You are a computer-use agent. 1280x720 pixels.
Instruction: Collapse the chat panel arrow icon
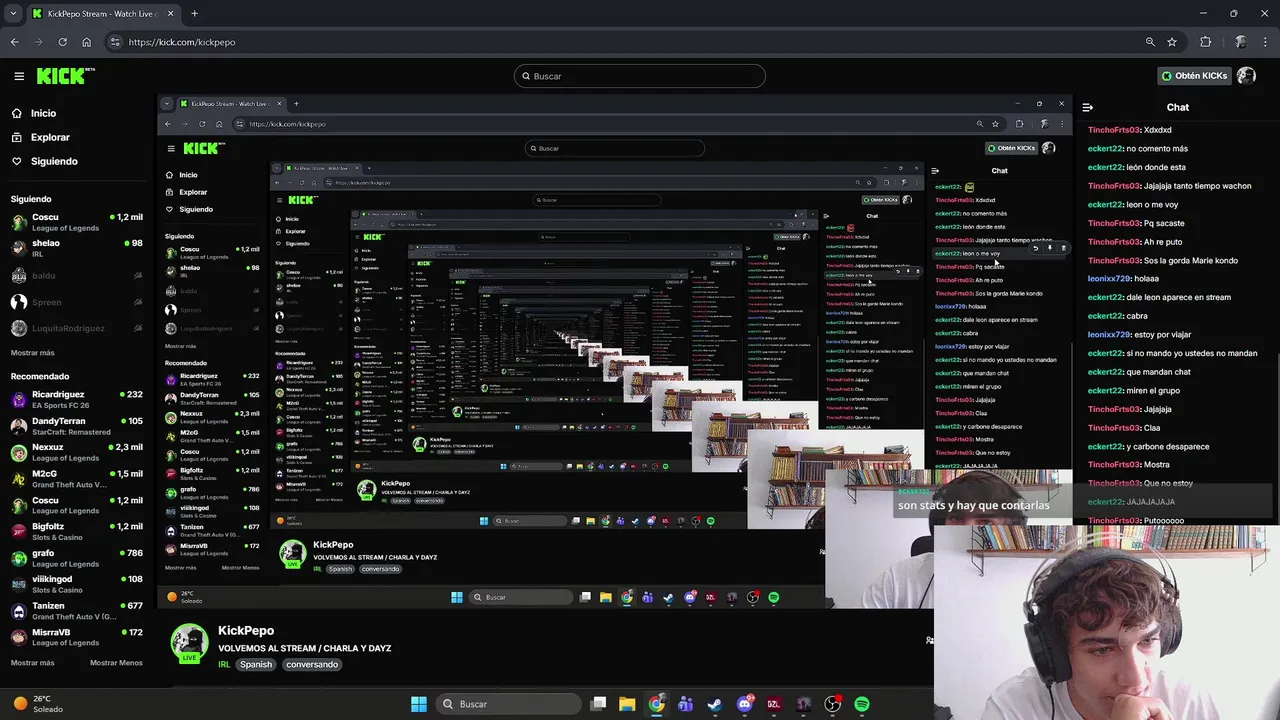click(1087, 108)
